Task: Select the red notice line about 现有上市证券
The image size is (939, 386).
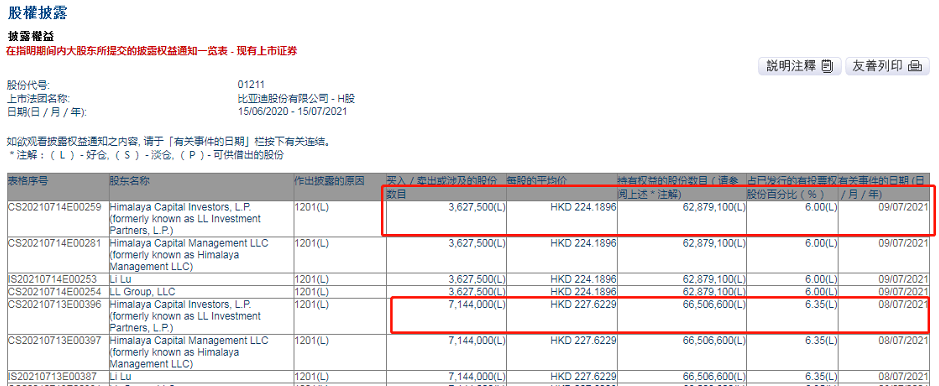Action: 152,51
